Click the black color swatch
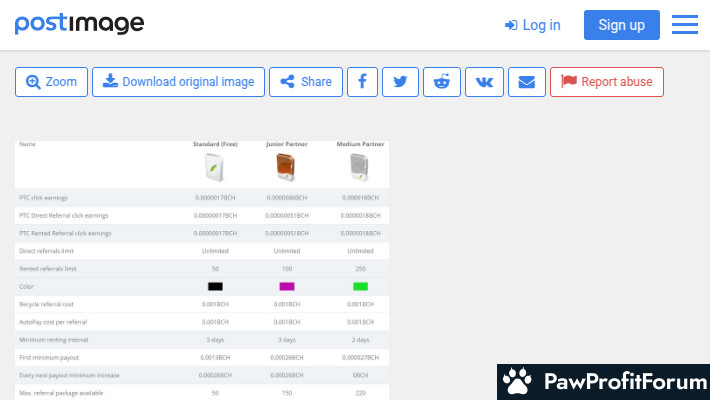The width and height of the screenshot is (710, 400). [215, 287]
